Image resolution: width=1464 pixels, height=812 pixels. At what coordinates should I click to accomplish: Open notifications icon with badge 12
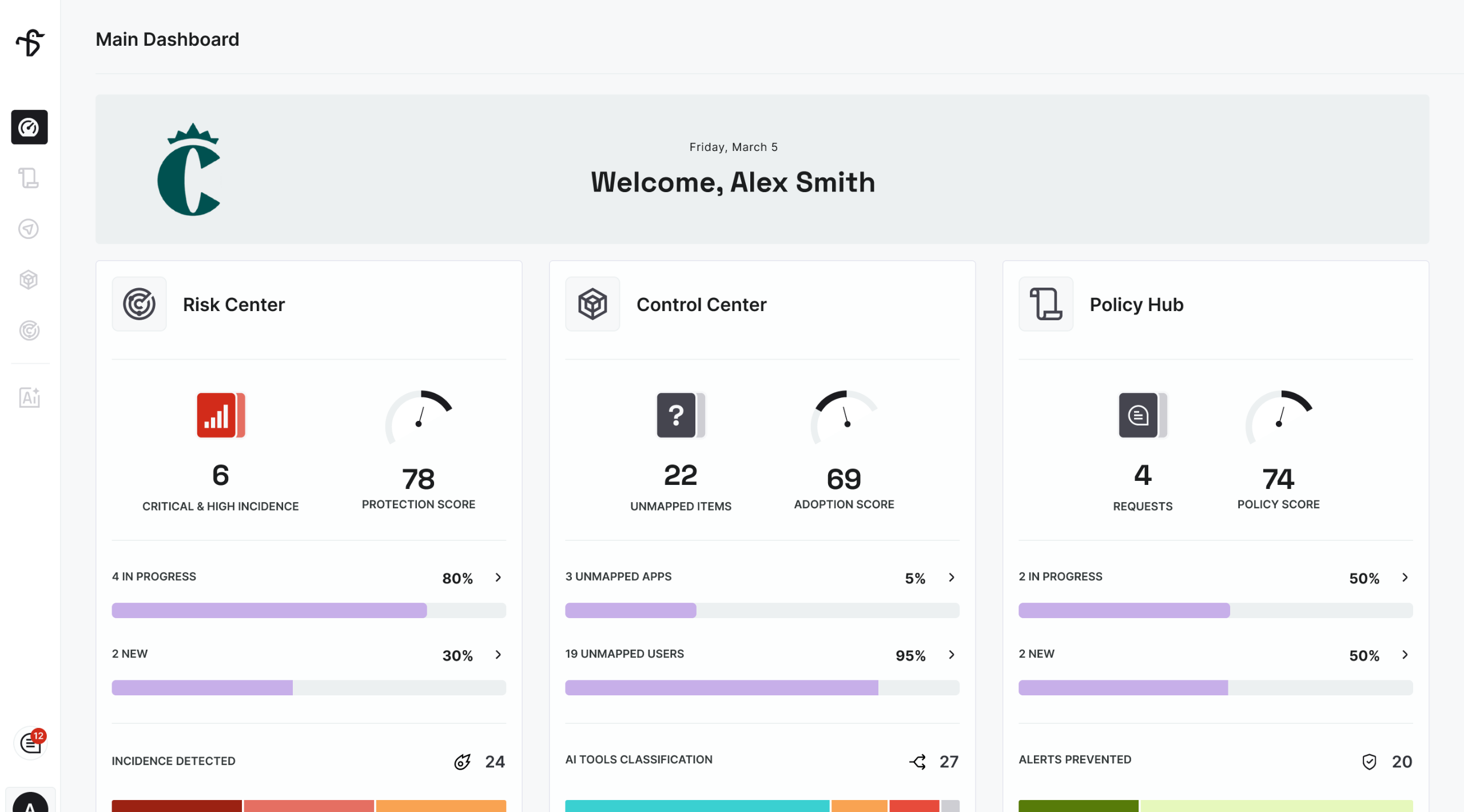(x=31, y=743)
